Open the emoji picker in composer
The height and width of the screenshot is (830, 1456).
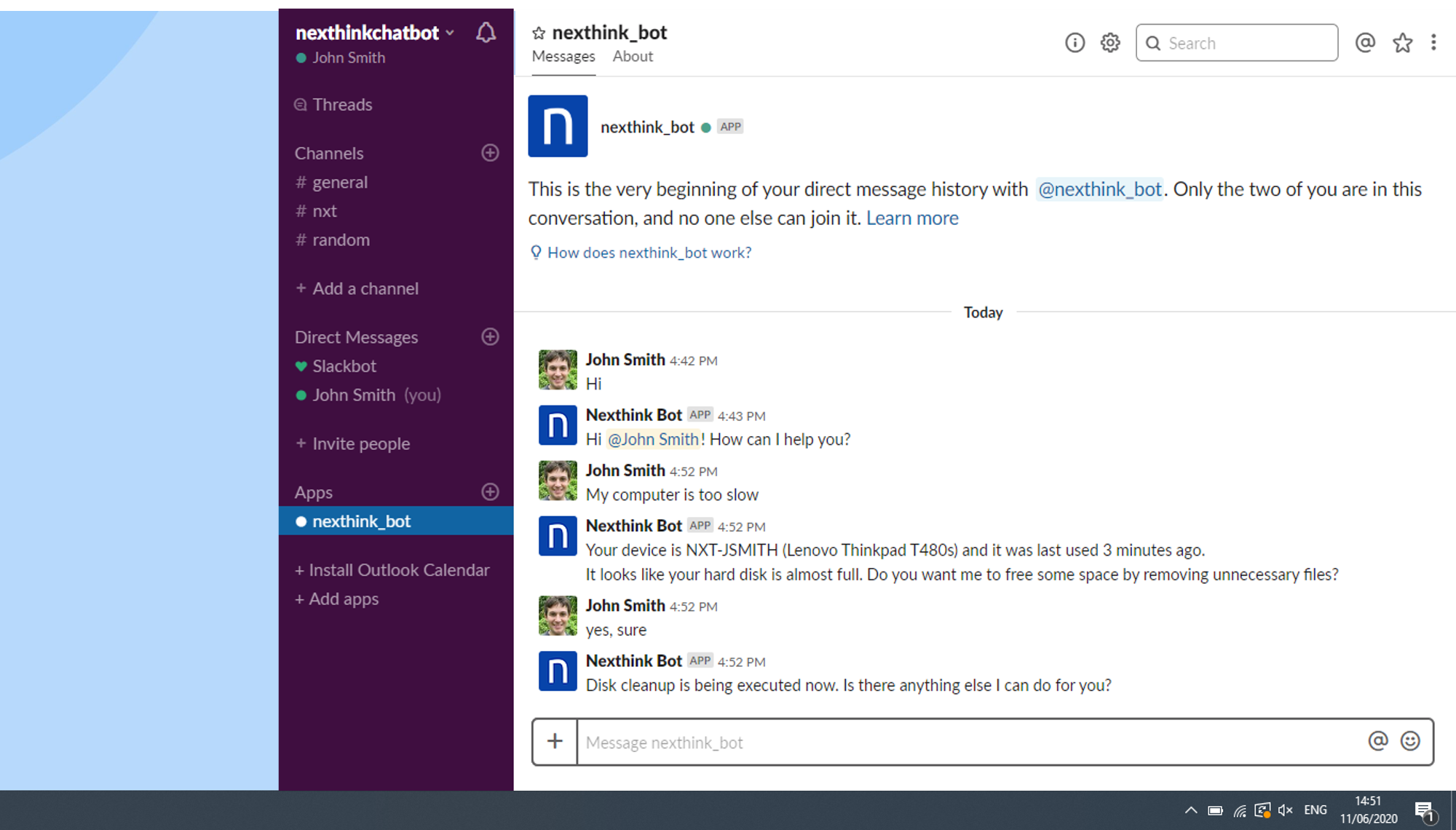click(x=1410, y=741)
